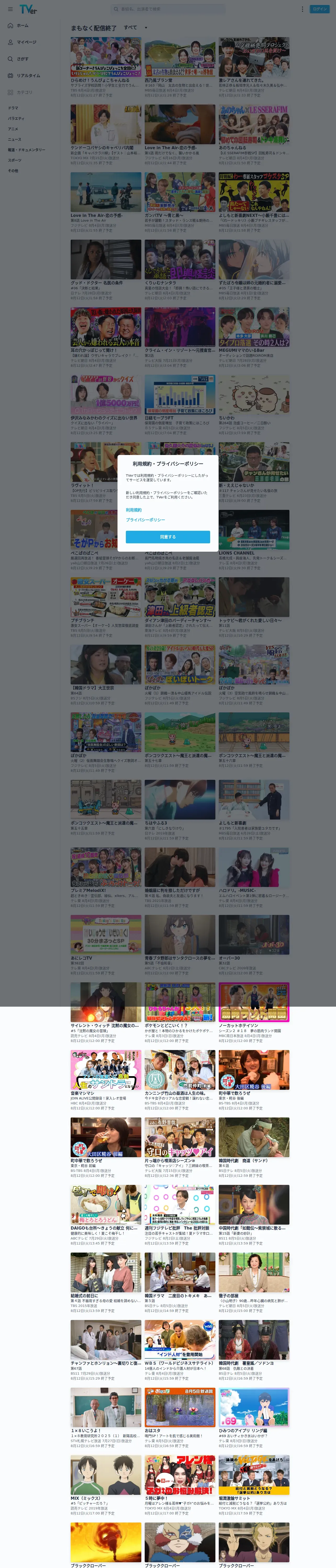The width and height of the screenshot is (336, 1568).
Task: Open the LIONS CHANNEL thumbnail
Action: (x=254, y=529)
